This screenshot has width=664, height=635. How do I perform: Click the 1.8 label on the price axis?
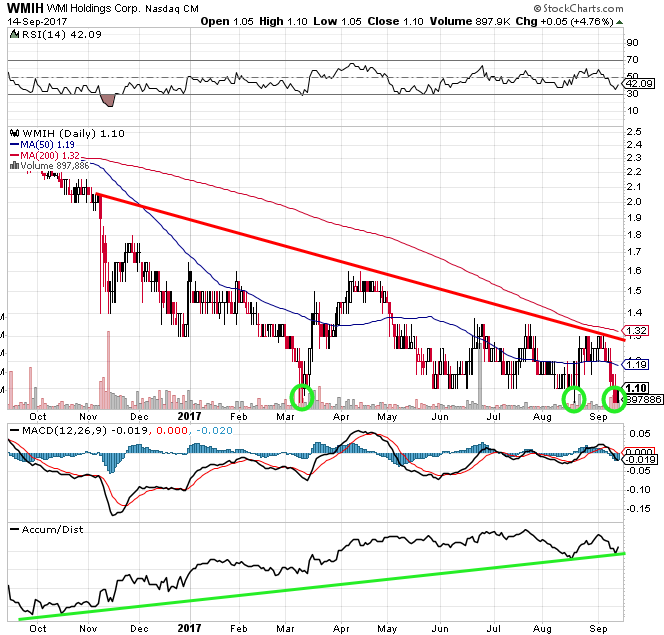point(634,235)
